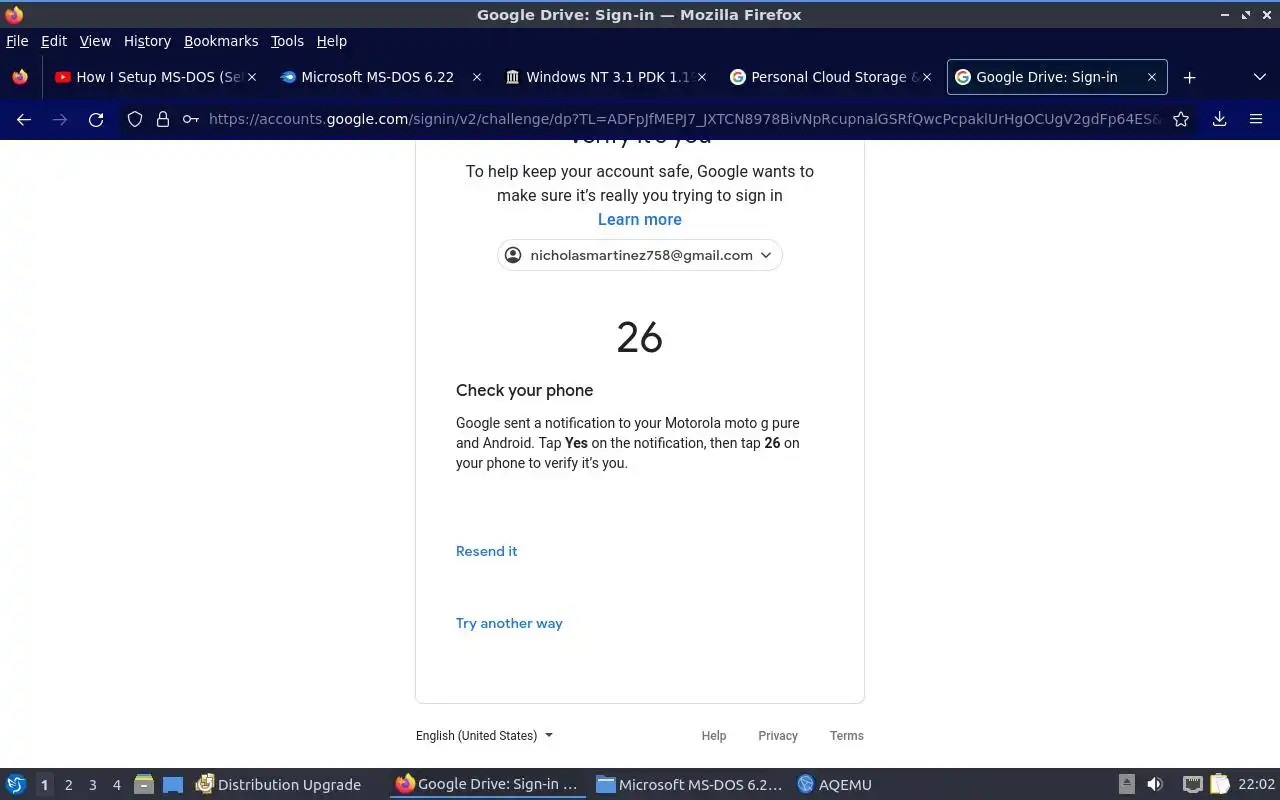
Task: Click the Resend it link
Action: [487, 551]
